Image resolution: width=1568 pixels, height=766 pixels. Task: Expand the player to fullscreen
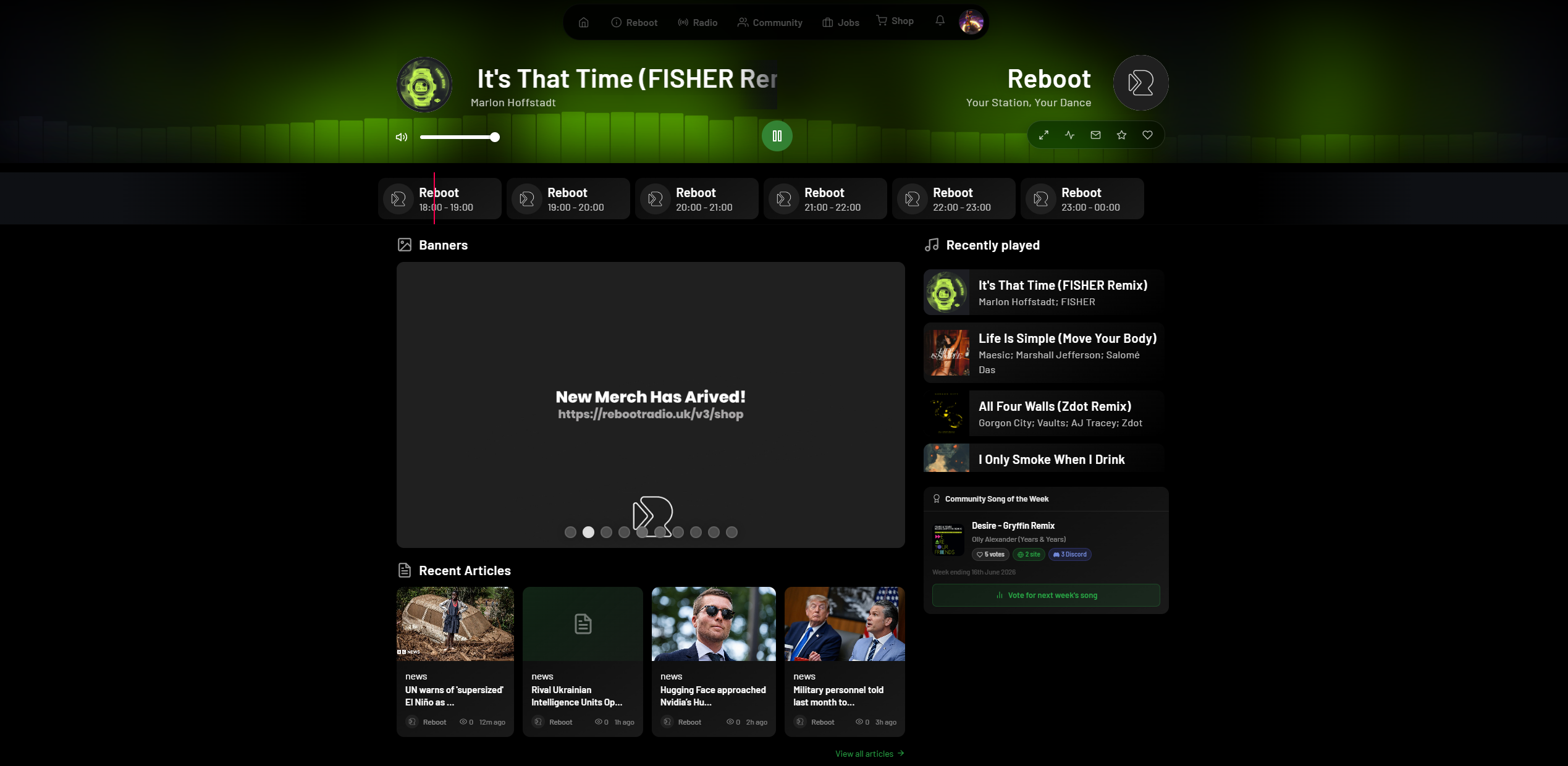coord(1043,135)
